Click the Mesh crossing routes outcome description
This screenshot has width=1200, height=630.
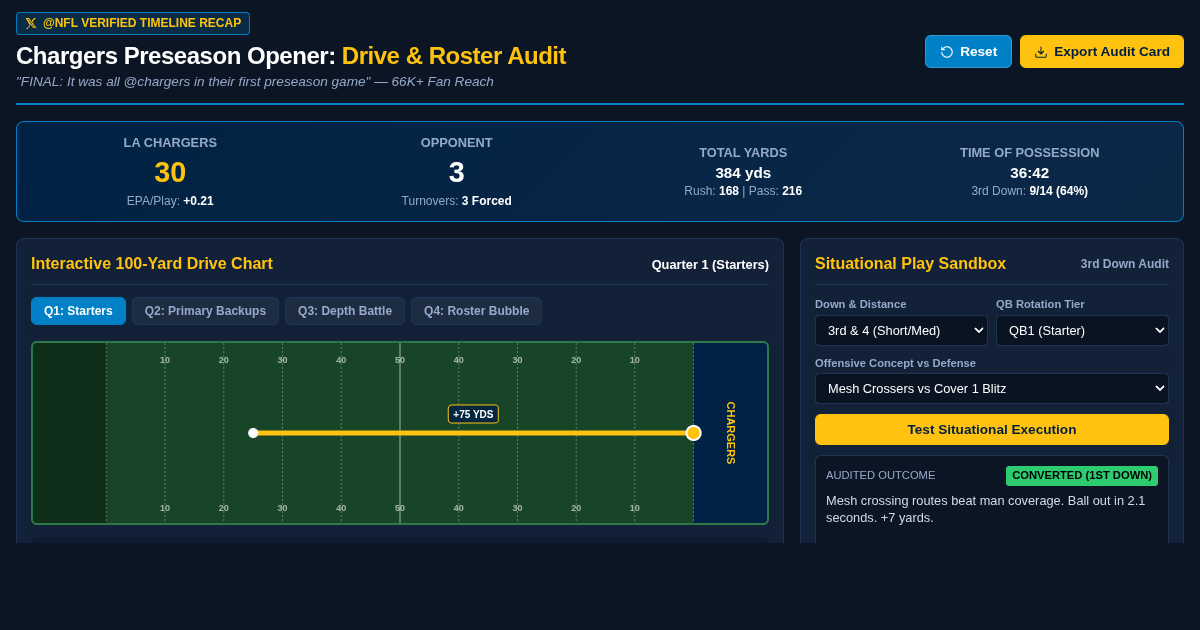click(986, 509)
